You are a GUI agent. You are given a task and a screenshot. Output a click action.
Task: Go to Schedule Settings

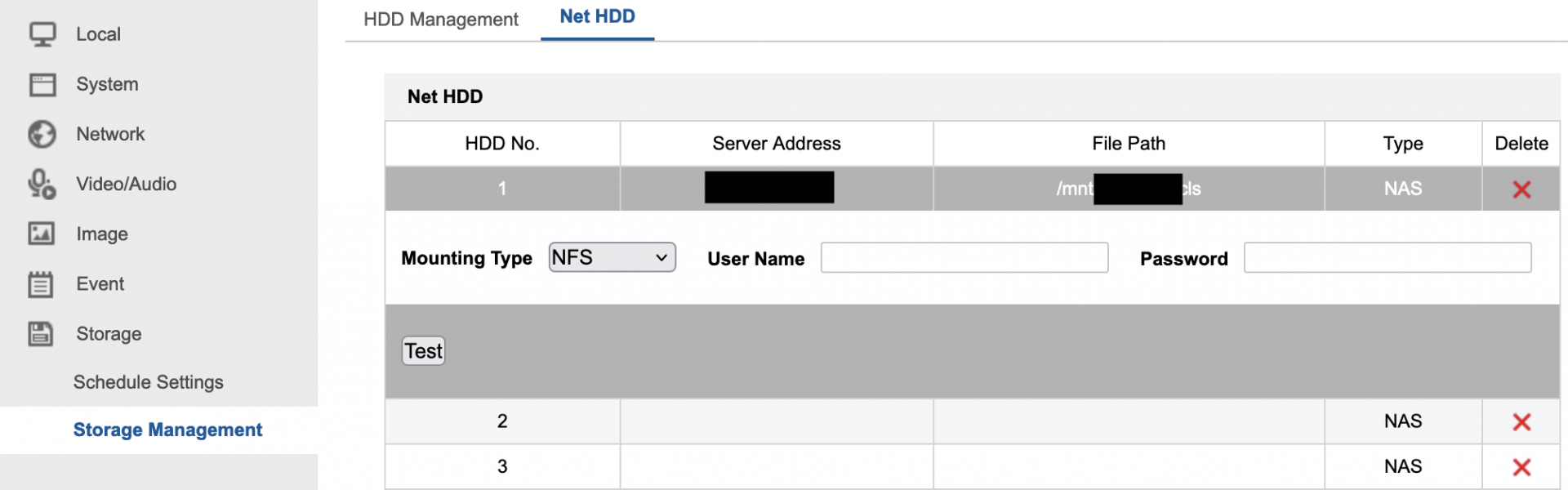click(149, 382)
